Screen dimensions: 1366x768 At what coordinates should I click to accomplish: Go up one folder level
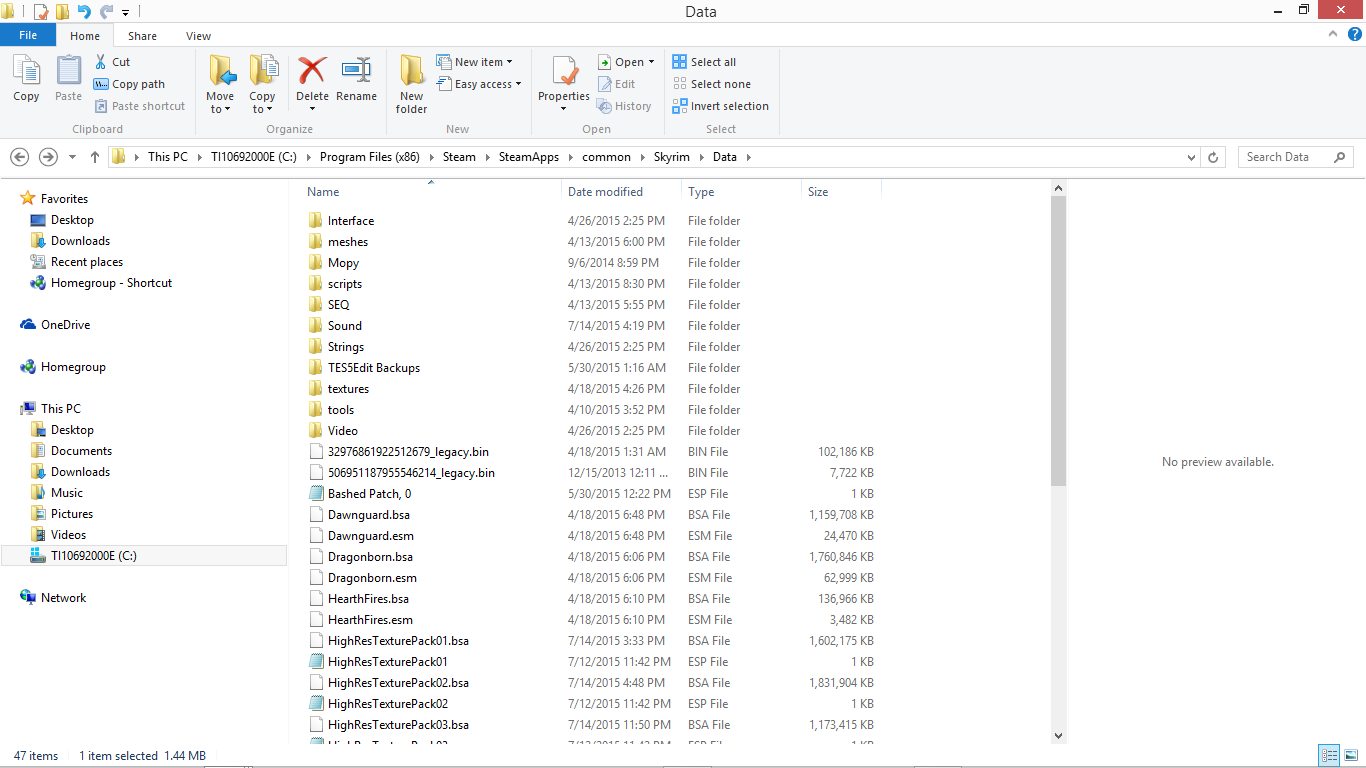(95, 157)
